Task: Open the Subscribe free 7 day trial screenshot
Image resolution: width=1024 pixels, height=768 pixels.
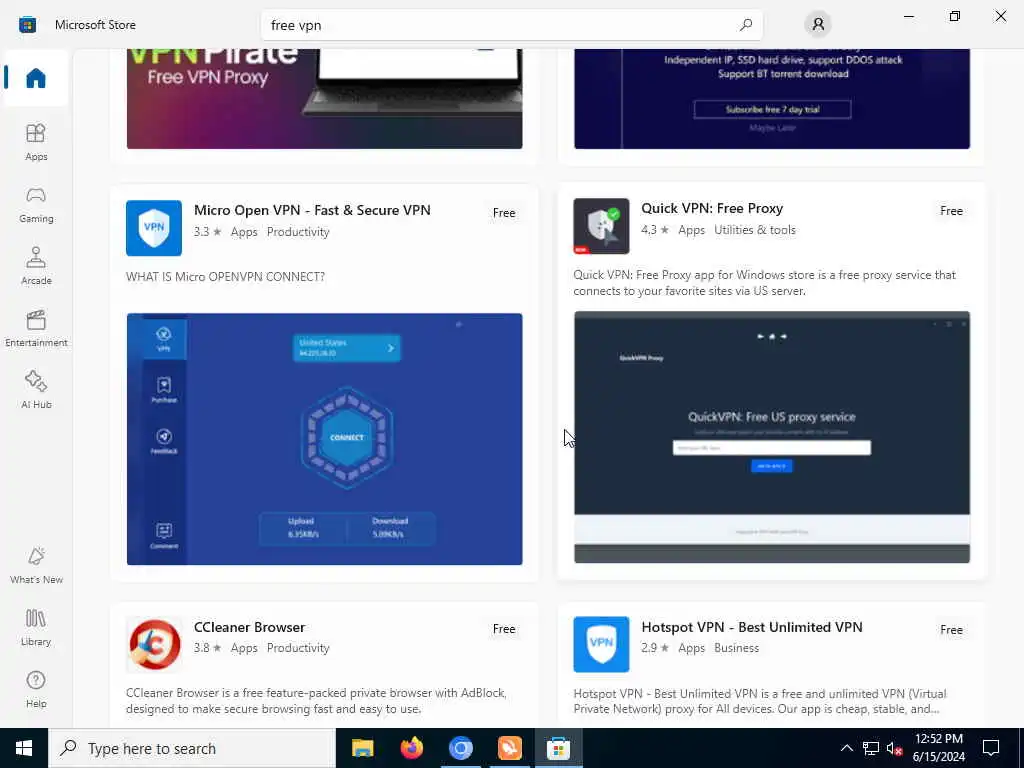Action: click(x=772, y=99)
